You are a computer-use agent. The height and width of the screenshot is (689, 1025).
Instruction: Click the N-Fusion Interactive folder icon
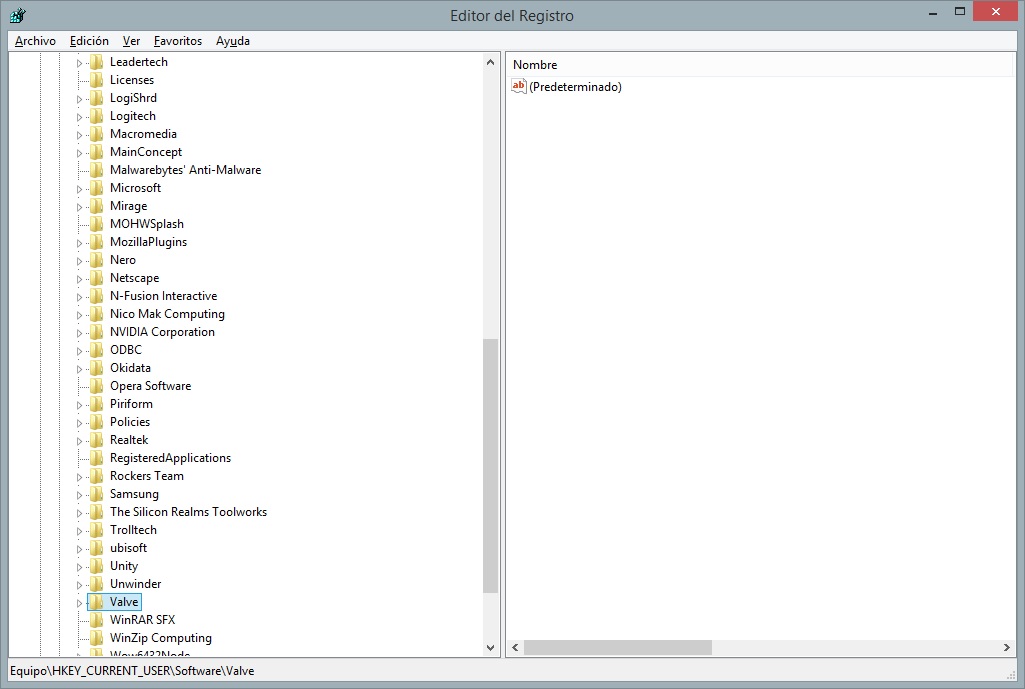[x=97, y=296]
